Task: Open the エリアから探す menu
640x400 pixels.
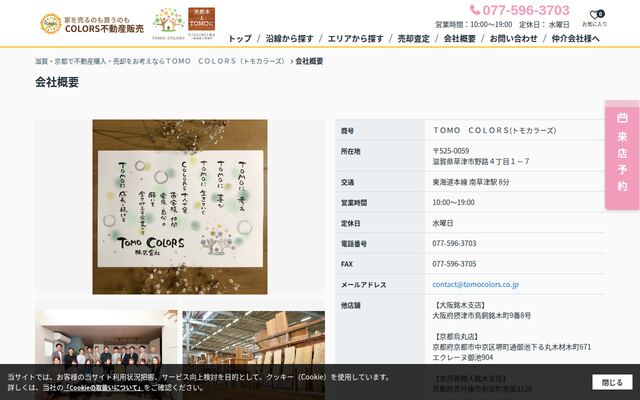Action: click(x=356, y=38)
